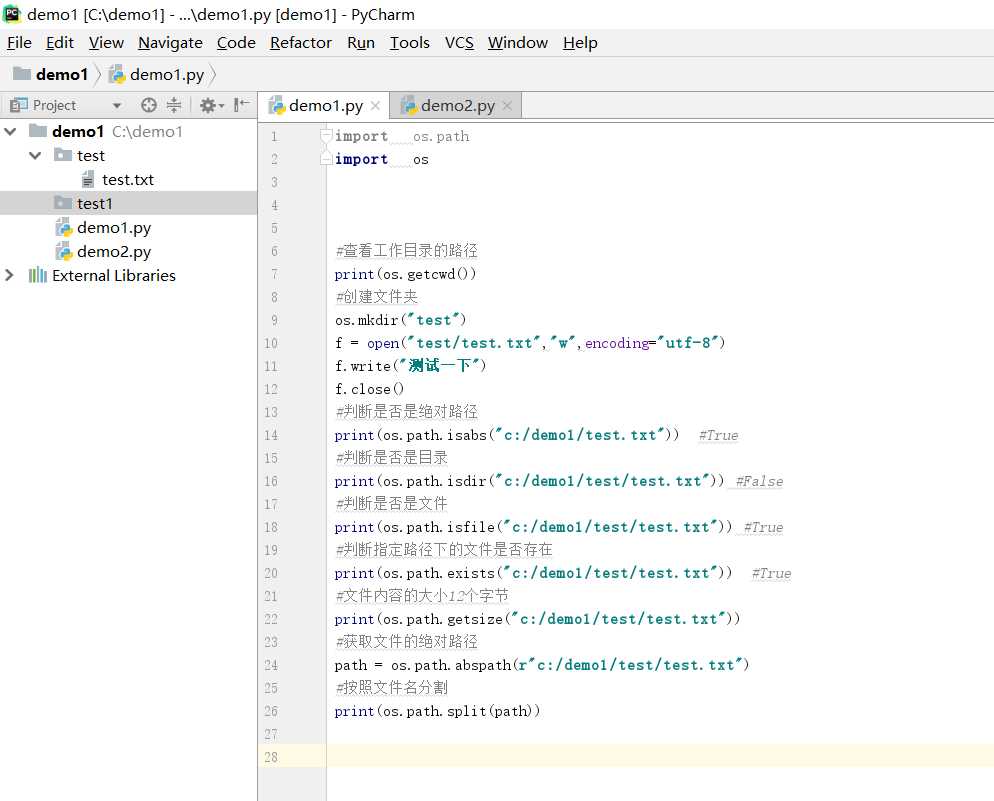Click line number 9 in the gutter
The width and height of the screenshot is (994, 801).
coord(274,320)
